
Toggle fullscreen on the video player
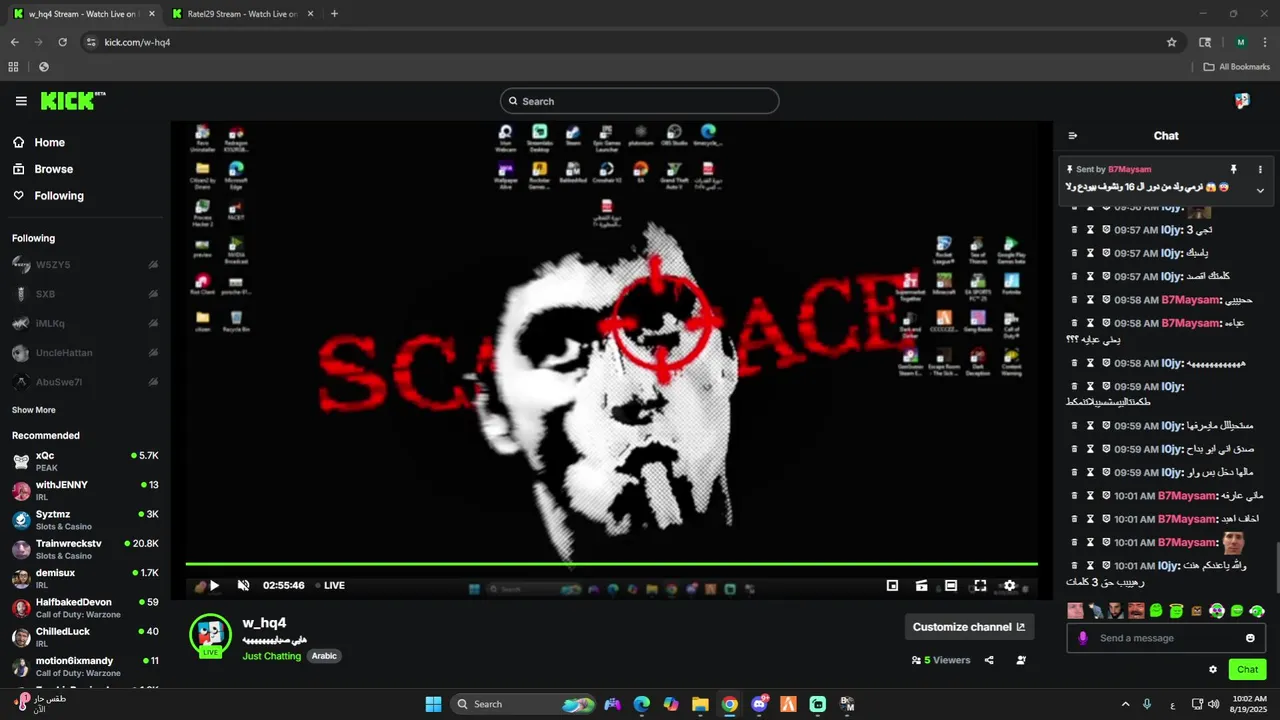980,586
